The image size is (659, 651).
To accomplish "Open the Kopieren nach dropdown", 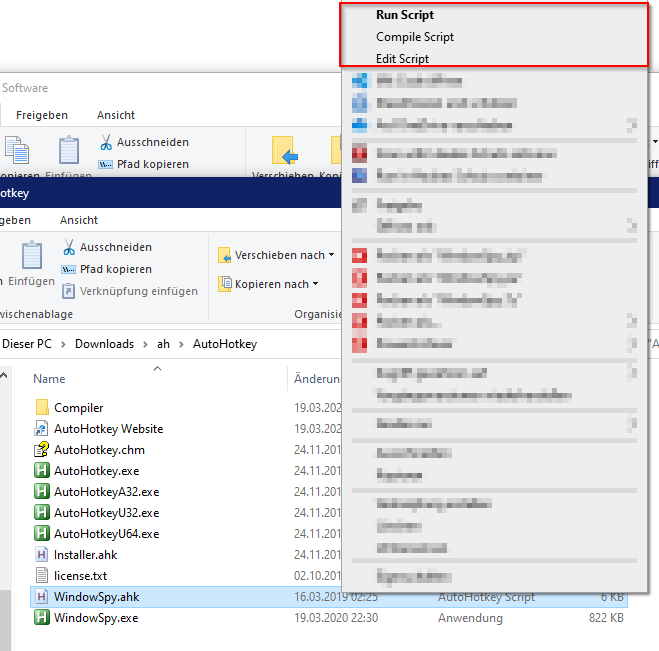I will [x=268, y=284].
